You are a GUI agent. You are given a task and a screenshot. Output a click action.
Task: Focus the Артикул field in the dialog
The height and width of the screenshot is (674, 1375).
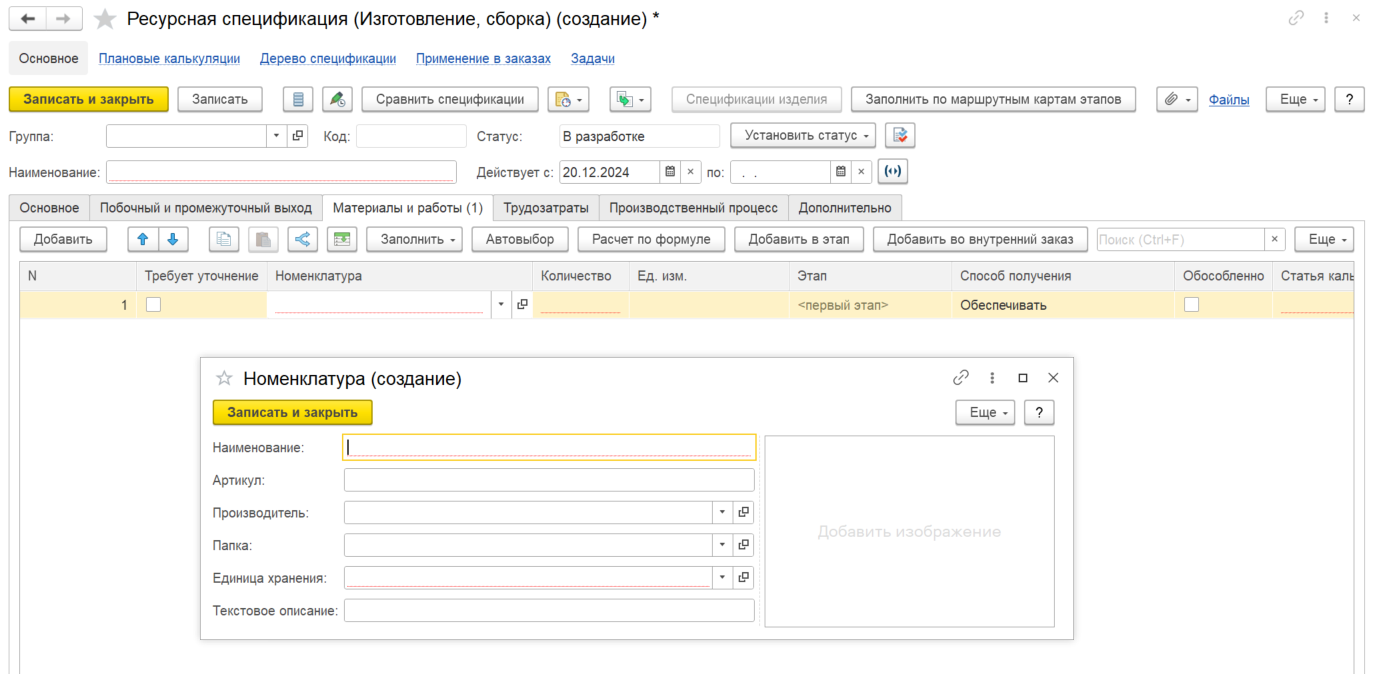549,480
